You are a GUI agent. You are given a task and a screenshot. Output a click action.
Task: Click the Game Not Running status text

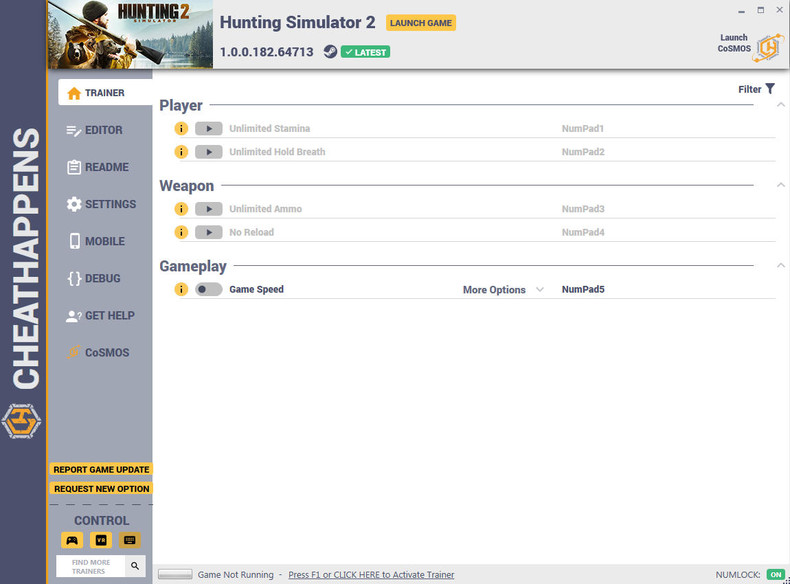click(x=235, y=574)
